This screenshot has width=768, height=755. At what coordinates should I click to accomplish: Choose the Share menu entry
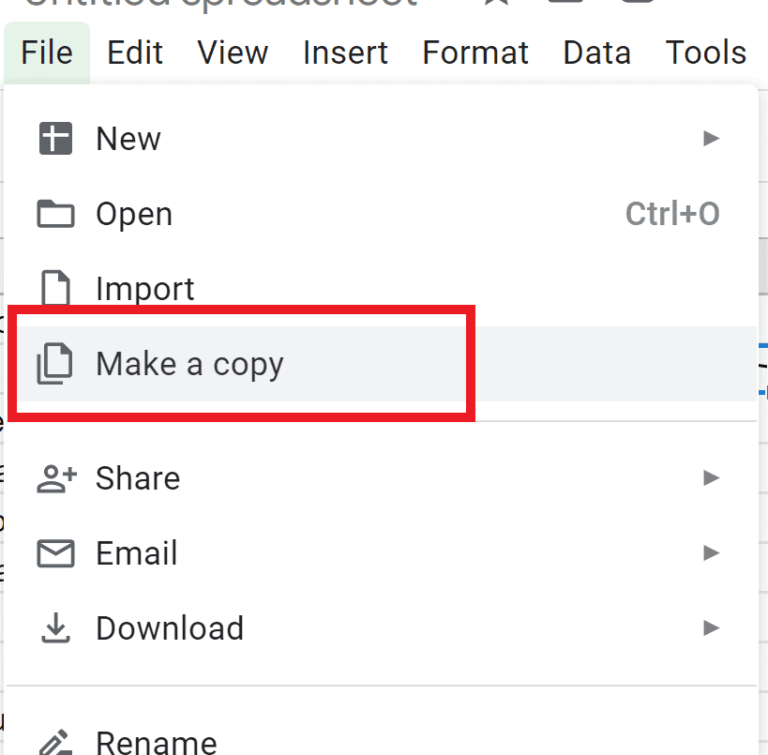(381, 478)
